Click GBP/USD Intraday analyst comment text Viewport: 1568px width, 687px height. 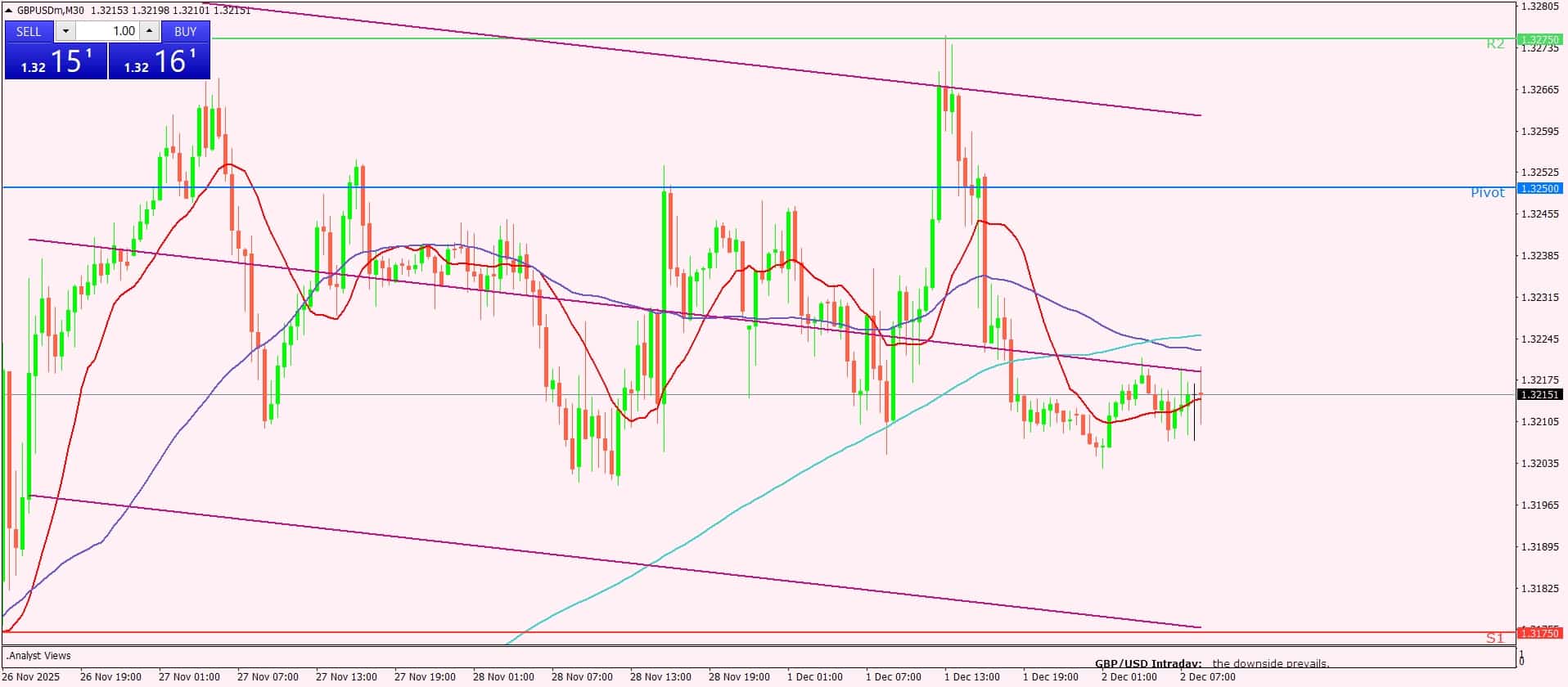point(1211,664)
